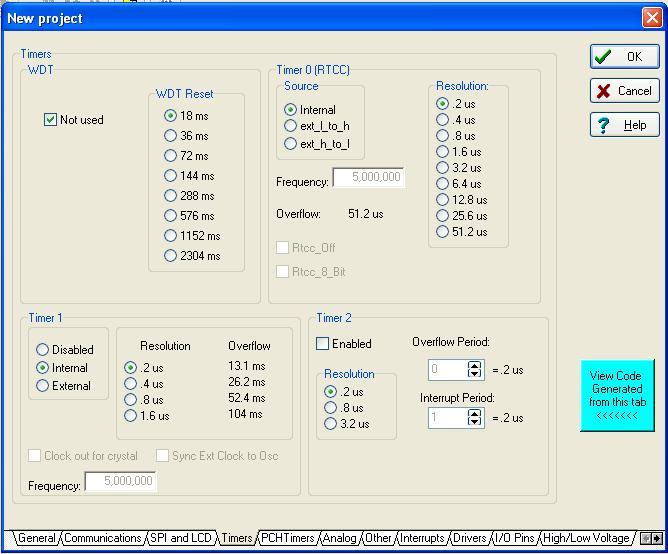Viewport: 668px width, 554px height.
Task: Switch to the Drivers tab
Action: (469, 538)
